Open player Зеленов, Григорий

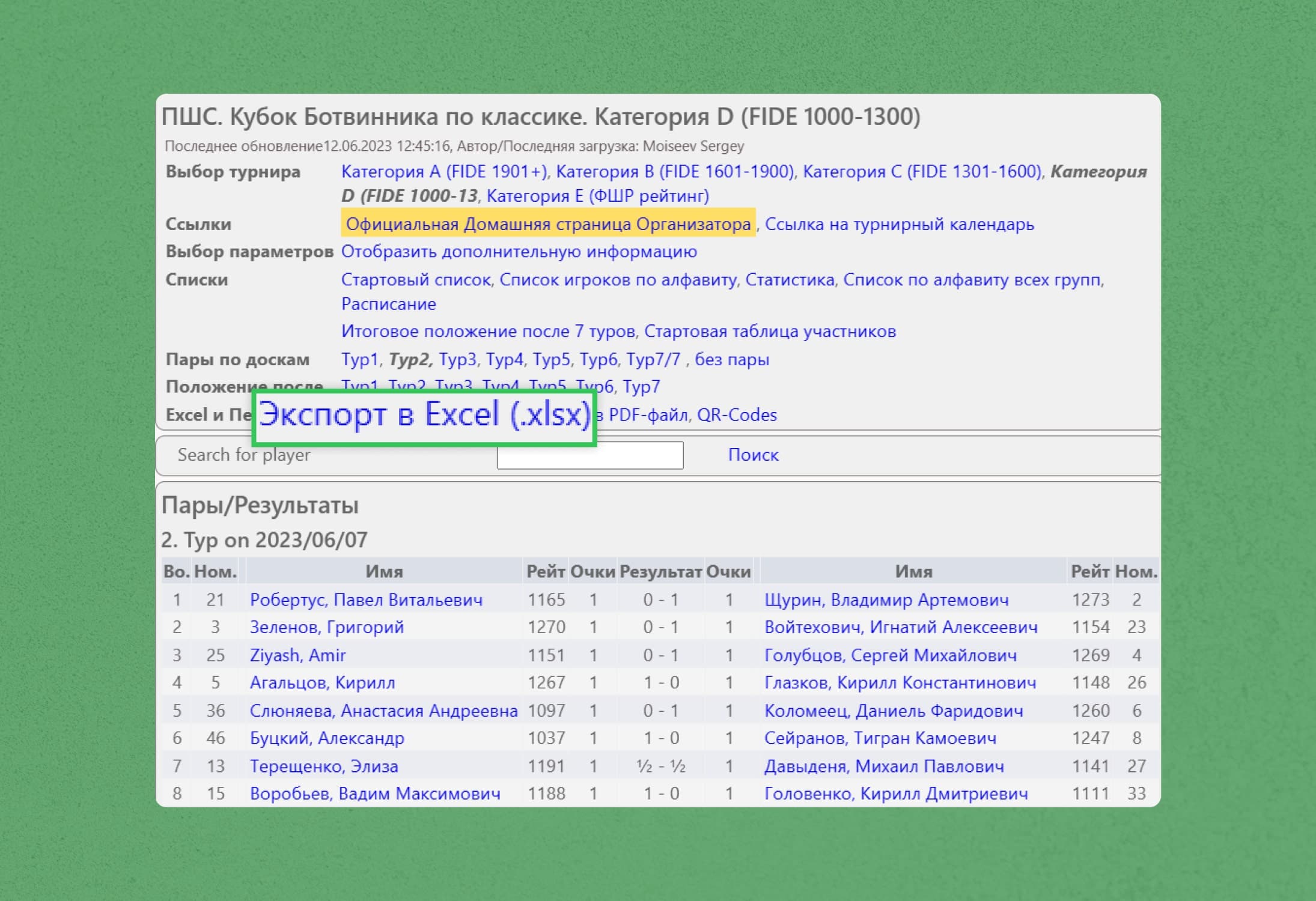pyautogui.click(x=327, y=628)
